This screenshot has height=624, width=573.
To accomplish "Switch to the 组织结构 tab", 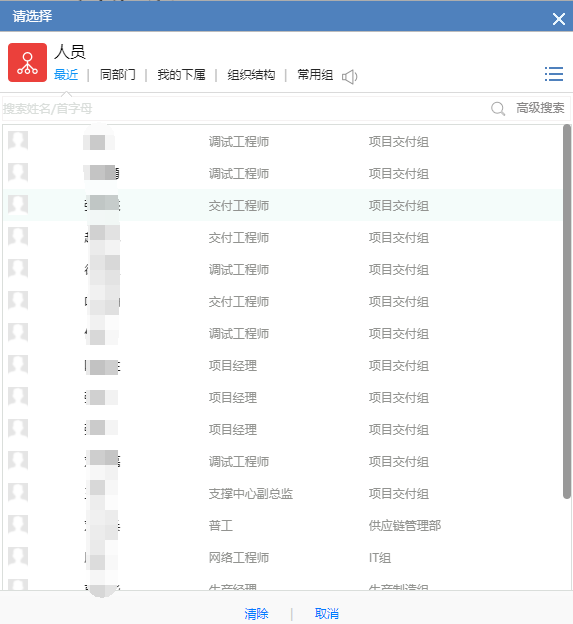I will pyautogui.click(x=251, y=74).
